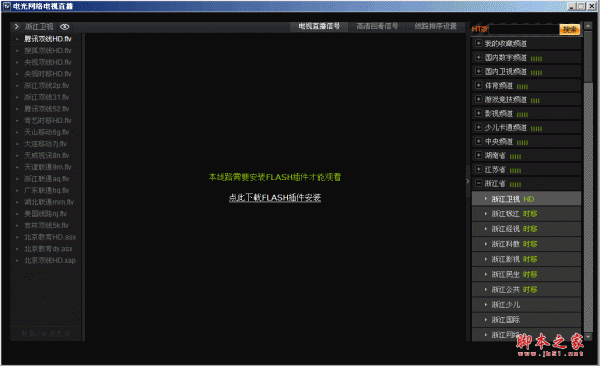600x366 pixels.
Task: Choose the 北京教育HD.asx line
Action: 50,237
